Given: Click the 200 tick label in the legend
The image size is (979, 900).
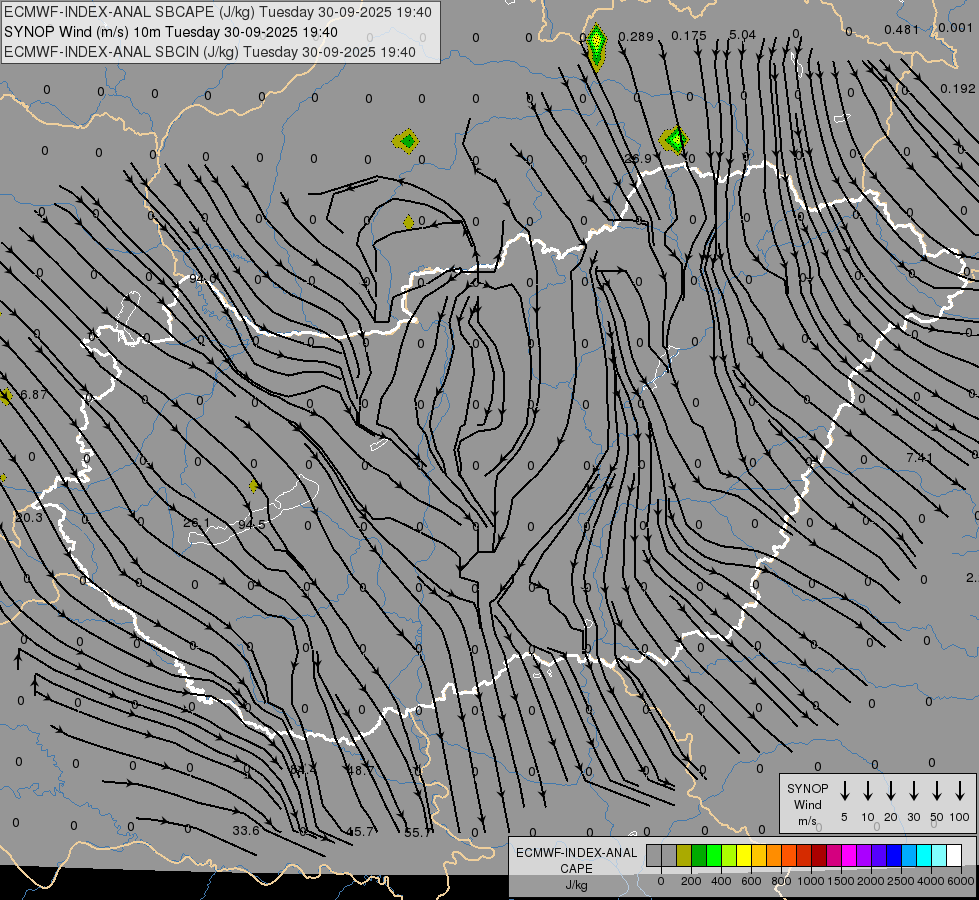Looking at the screenshot, I should tap(691, 881).
